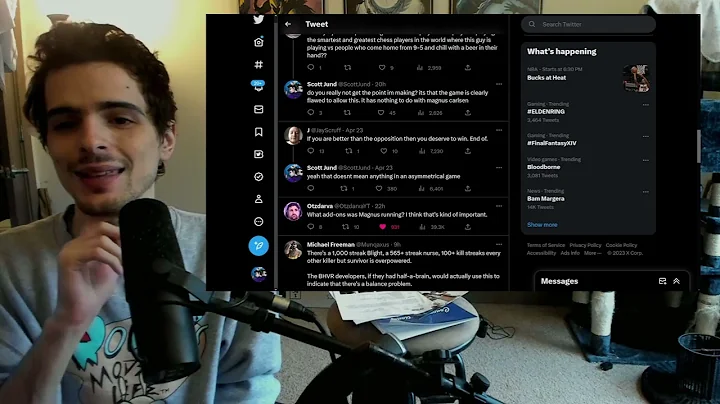Reply to Scott Jund's 'do you really not get' tweet
Image resolution: width=720 pixels, height=404 pixels.
coord(311,112)
